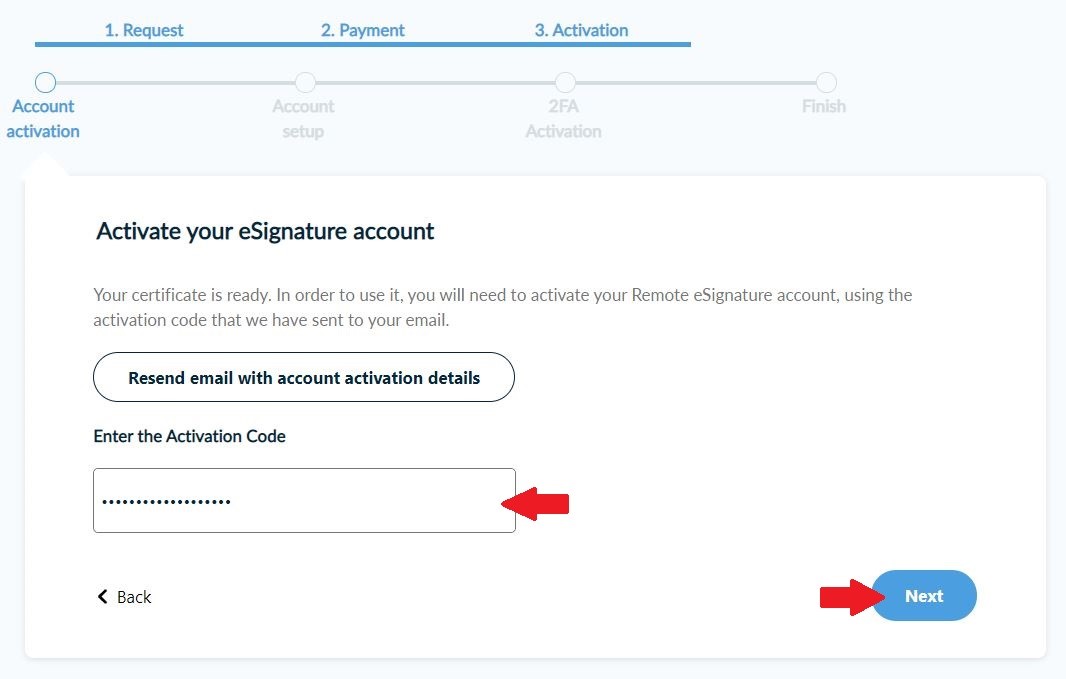Select the Account setup step circle

pos(306,83)
